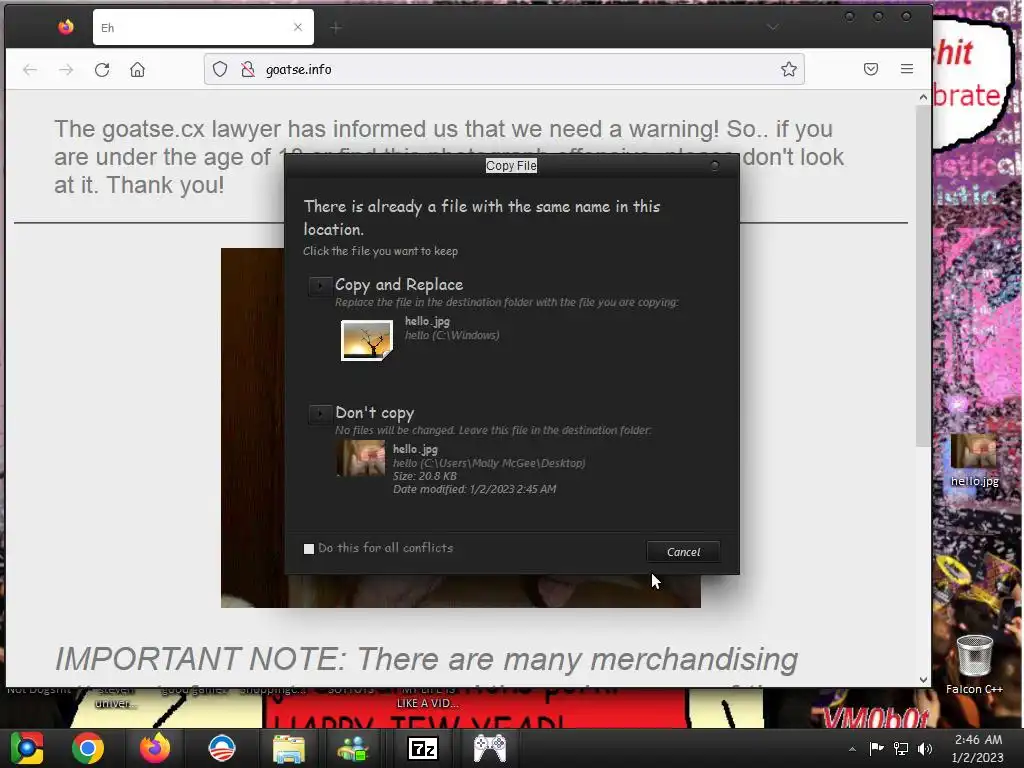1024x768 pixels.
Task: Open the Firefox hamburger menu
Action: click(906, 69)
